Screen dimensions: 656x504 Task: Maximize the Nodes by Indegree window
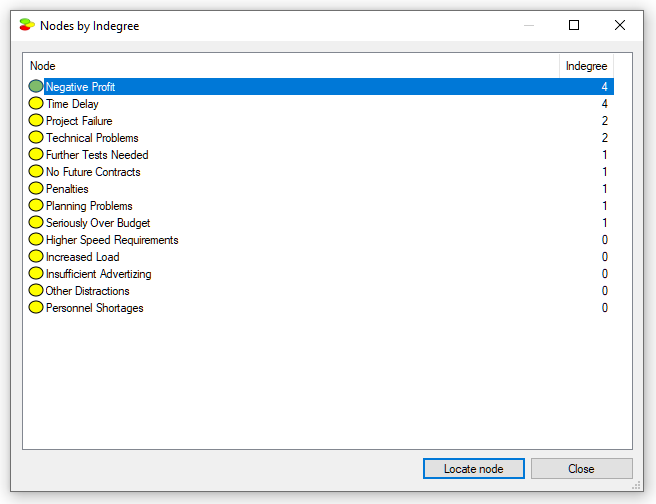[574, 25]
